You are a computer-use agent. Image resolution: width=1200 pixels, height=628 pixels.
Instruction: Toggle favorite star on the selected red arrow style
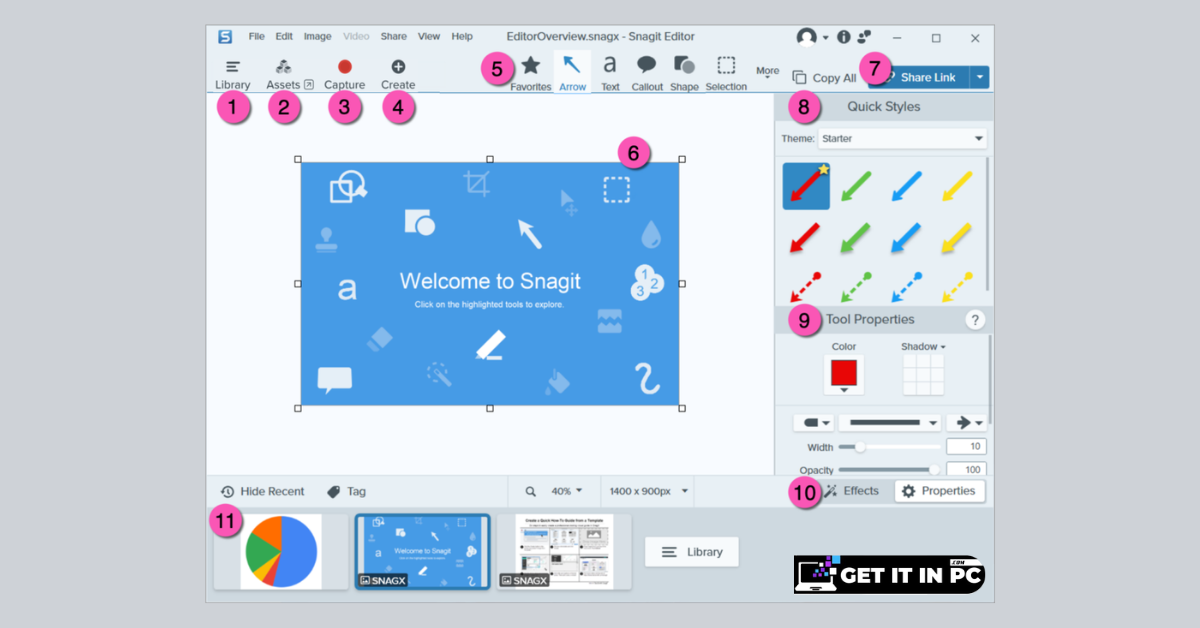823,169
